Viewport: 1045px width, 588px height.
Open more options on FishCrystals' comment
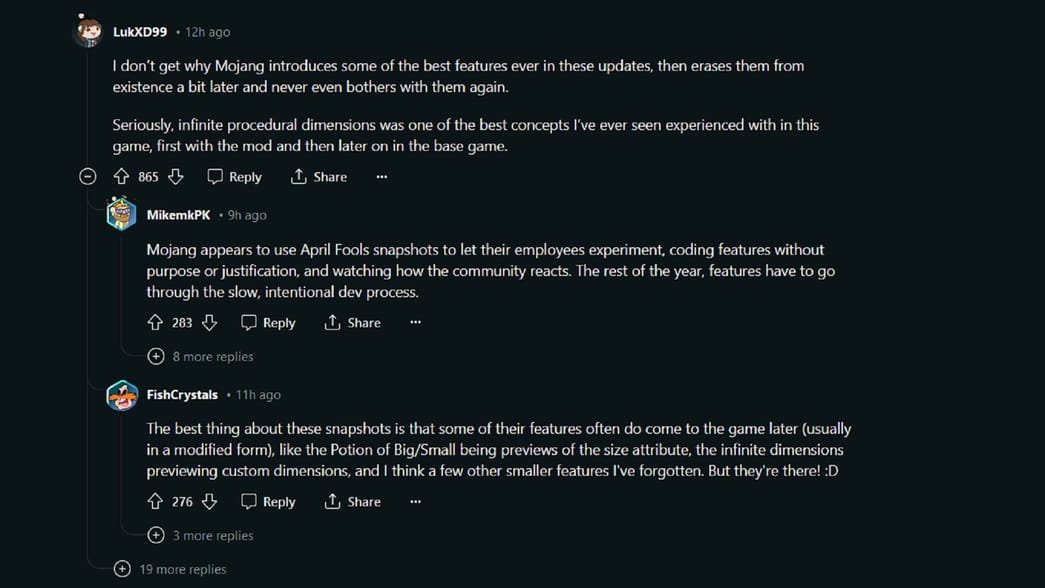point(415,502)
